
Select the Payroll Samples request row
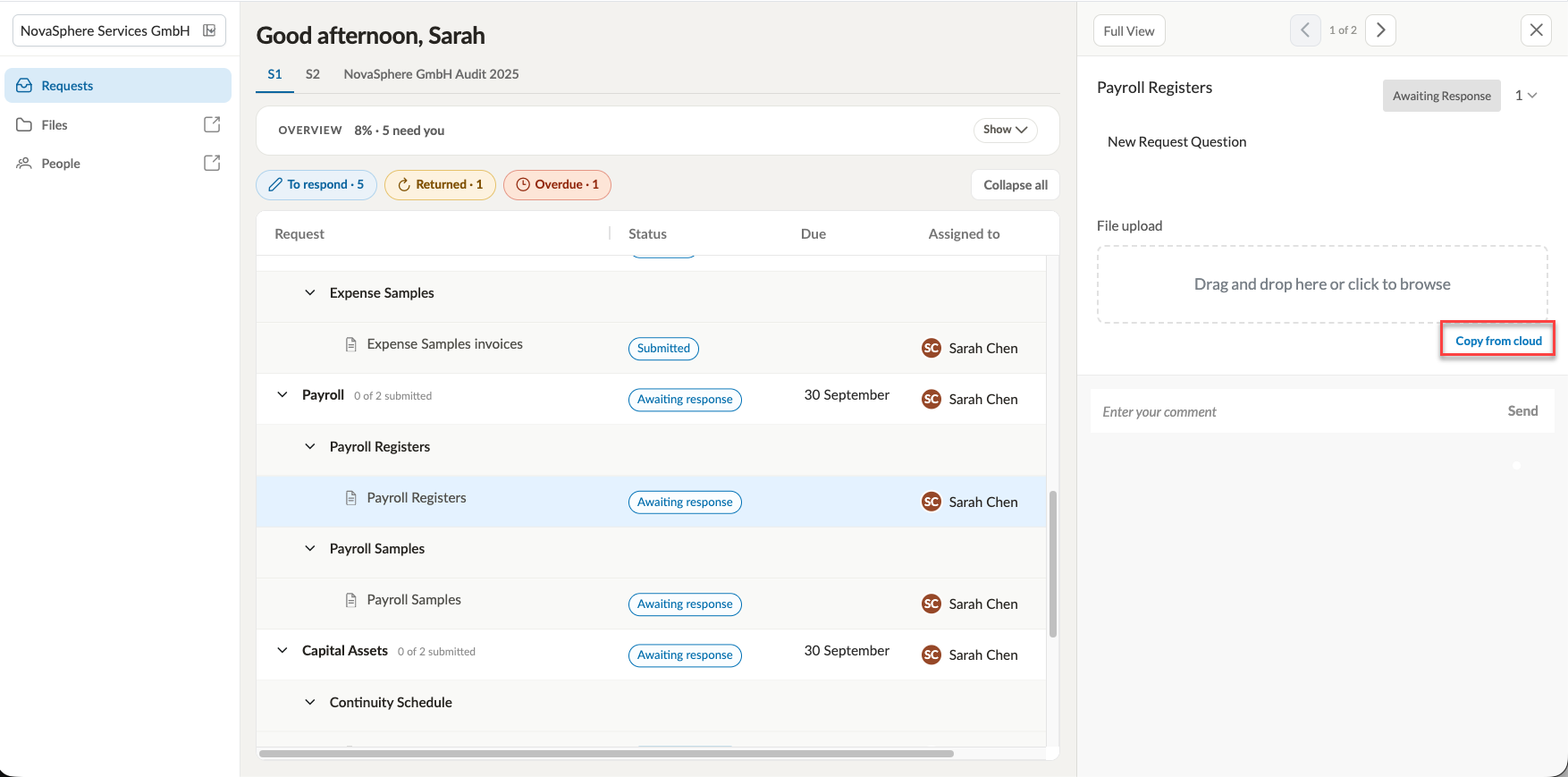pos(651,604)
